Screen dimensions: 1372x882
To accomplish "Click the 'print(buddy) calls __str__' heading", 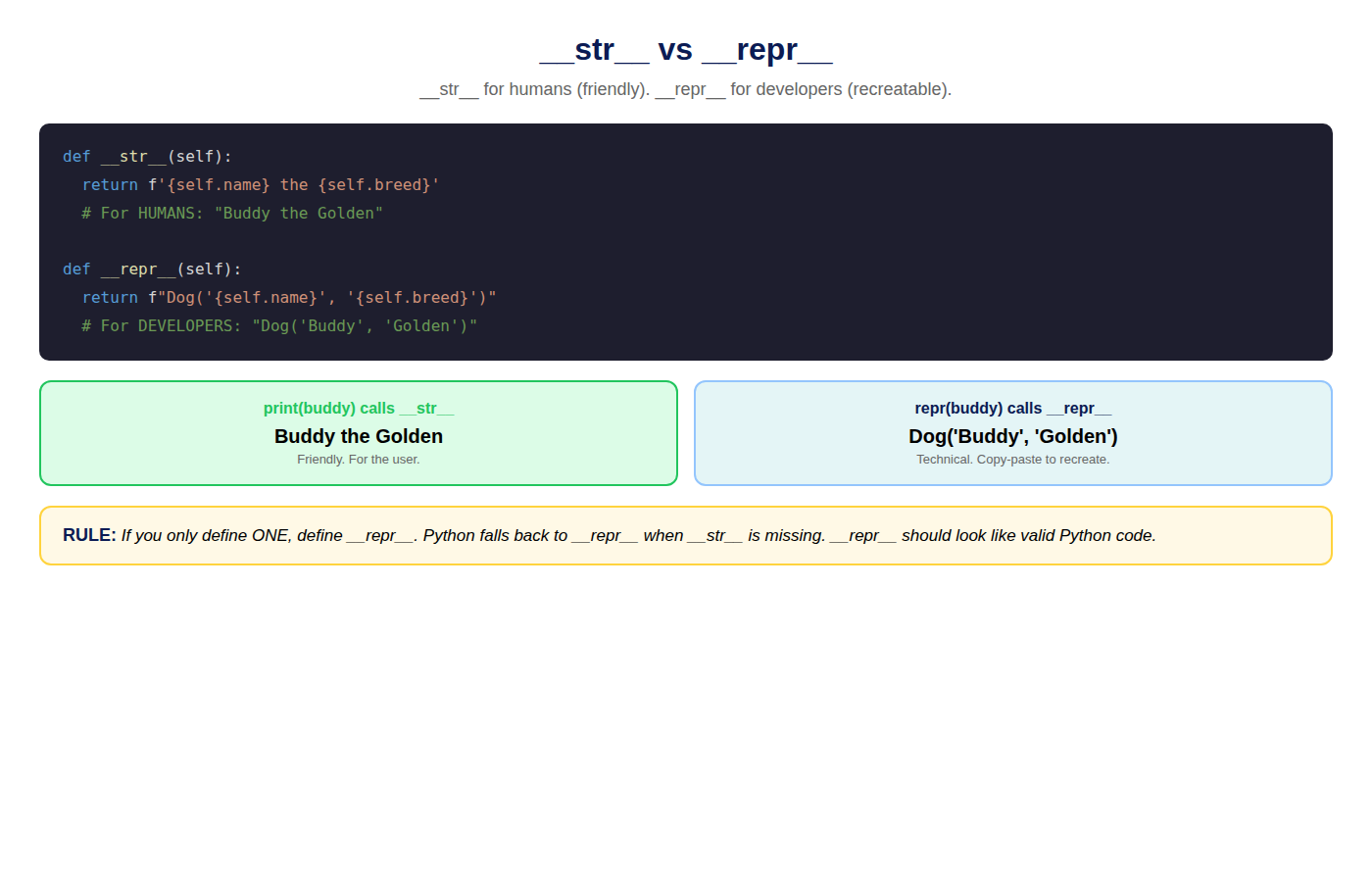I will [359, 408].
